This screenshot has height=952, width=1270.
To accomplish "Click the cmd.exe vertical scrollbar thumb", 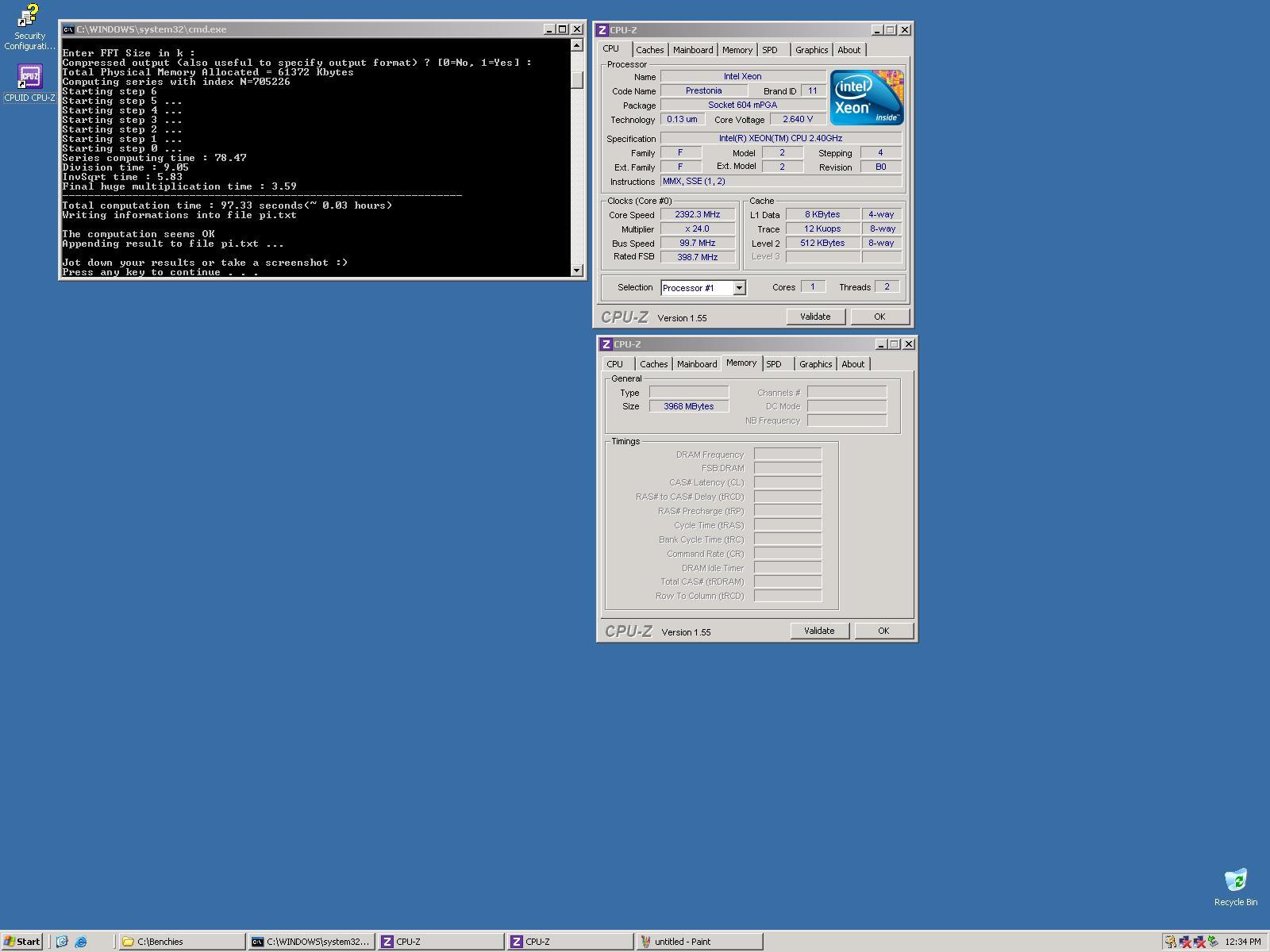I will click(577, 80).
